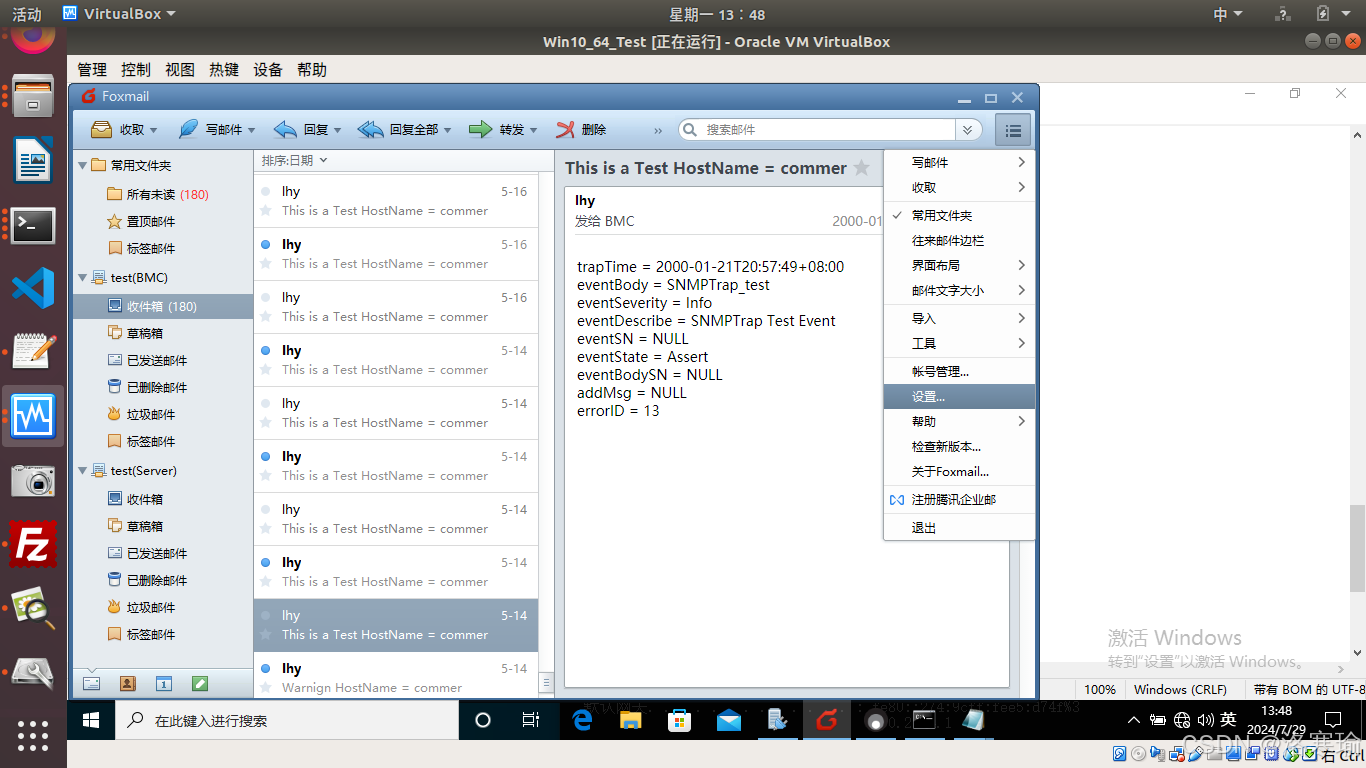Open 收取 toolbar dropdown arrow
The image size is (1366, 768).
click(153, 130)
